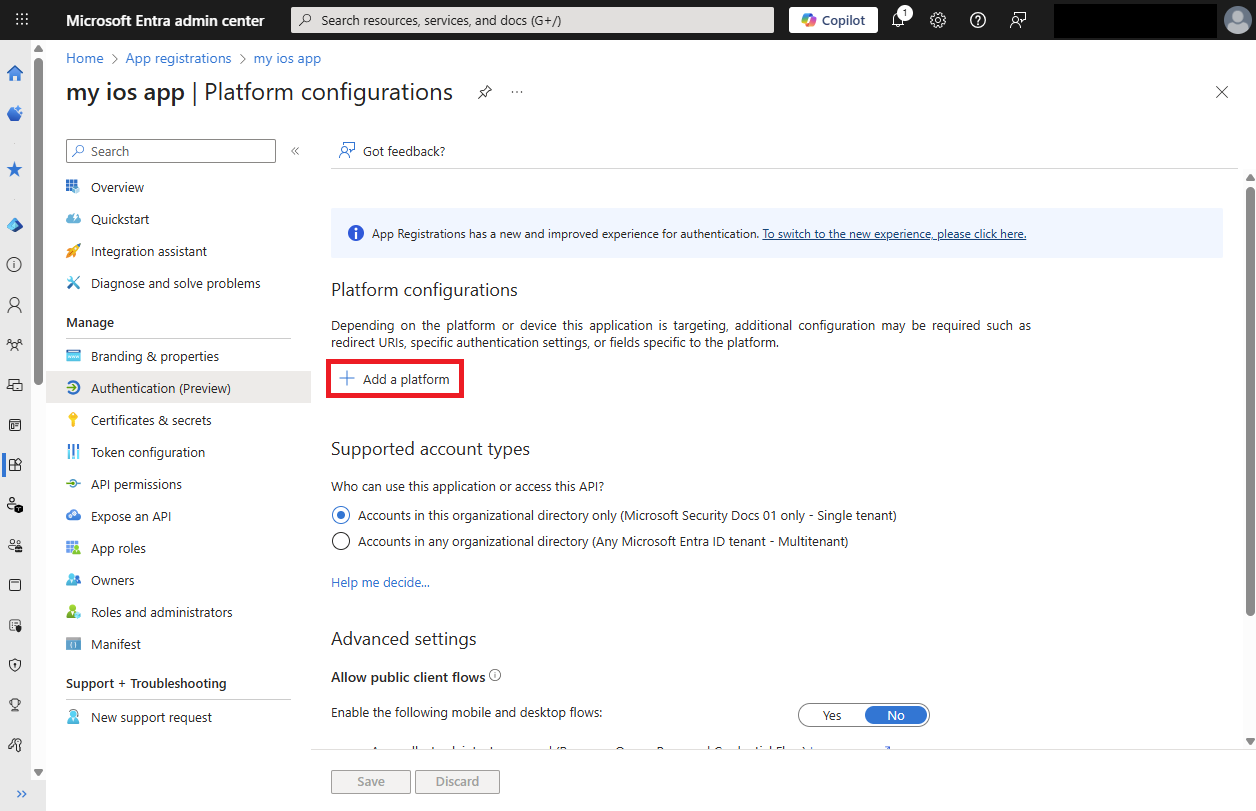Click Add a platform
Viewport: 1256px width, 811px height.
[x=396, y=380]
